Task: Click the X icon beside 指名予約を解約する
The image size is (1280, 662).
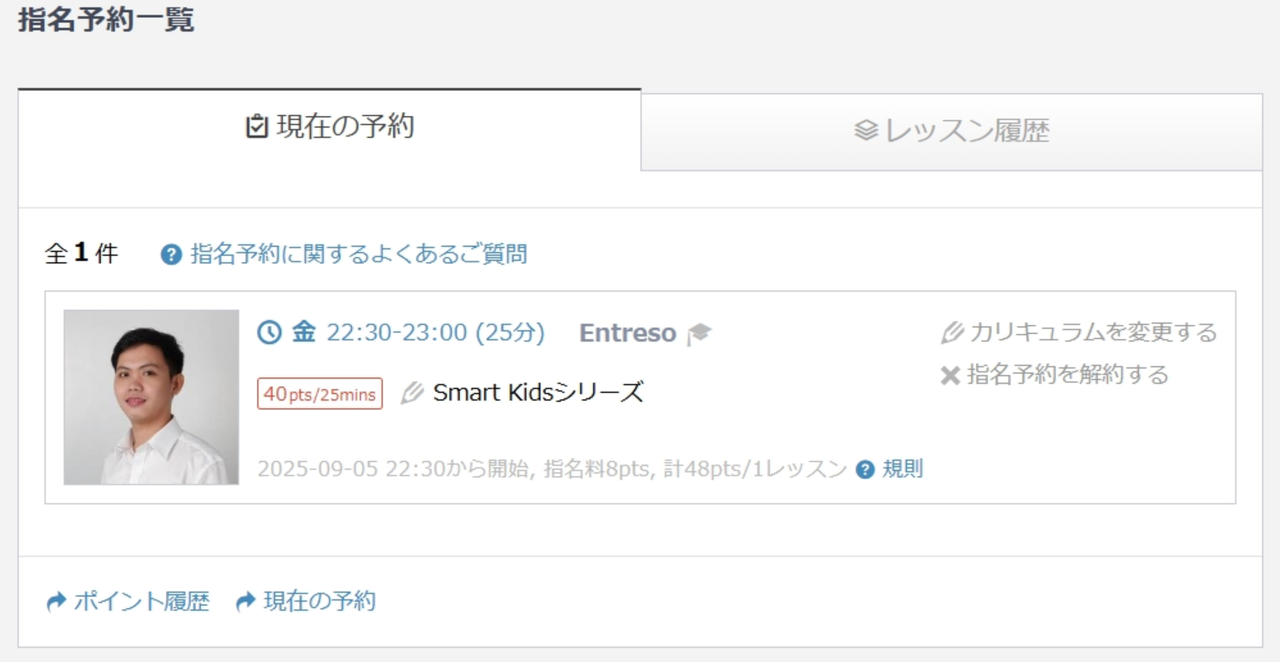Action: [950, 375]
